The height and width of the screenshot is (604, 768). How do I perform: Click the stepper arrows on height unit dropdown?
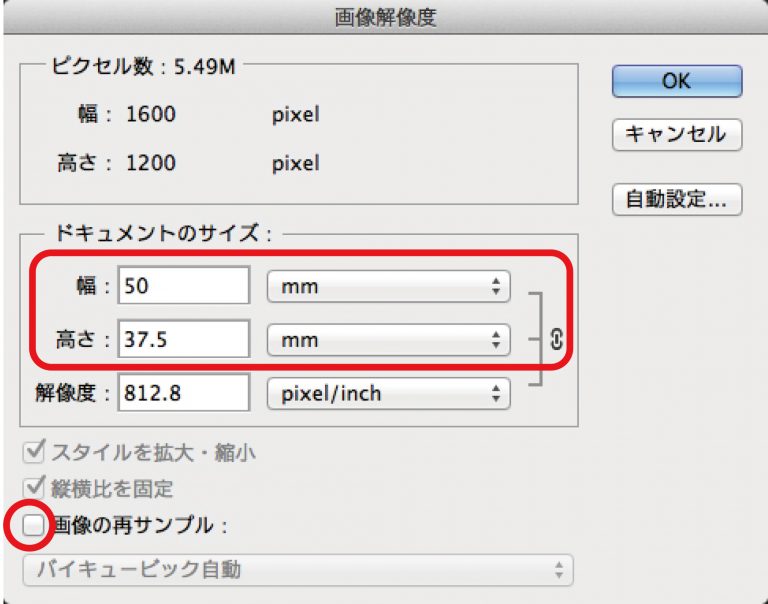(496, 339)
